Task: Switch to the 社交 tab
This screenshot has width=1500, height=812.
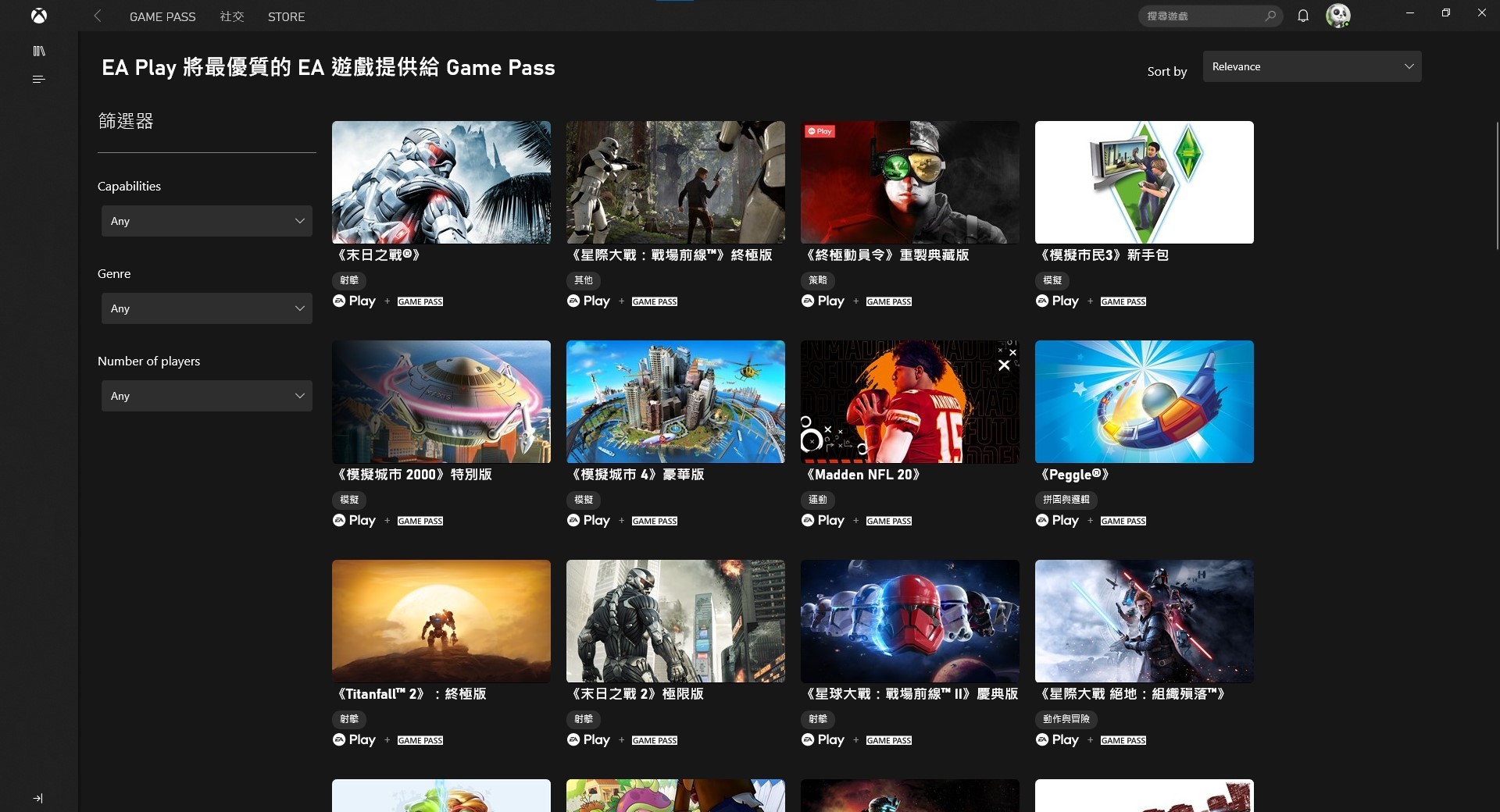Action: [x=232, y=16]
